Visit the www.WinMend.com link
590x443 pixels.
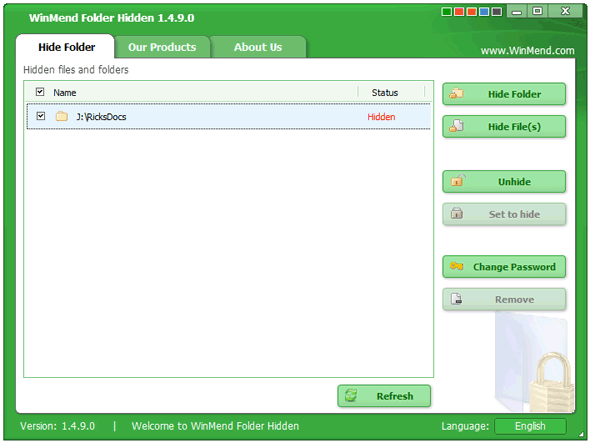click(x=527, y=50)
